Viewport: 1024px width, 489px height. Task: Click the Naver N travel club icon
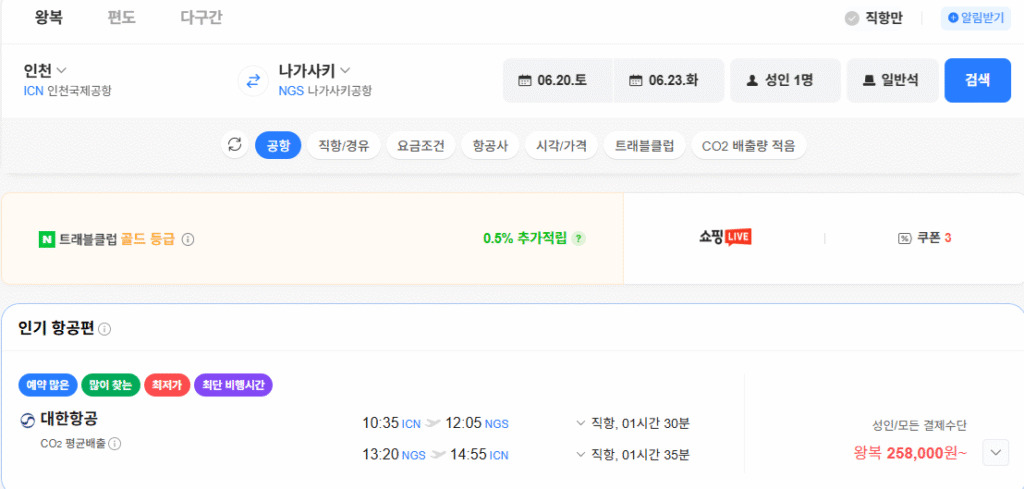click(x=46, y=240)
